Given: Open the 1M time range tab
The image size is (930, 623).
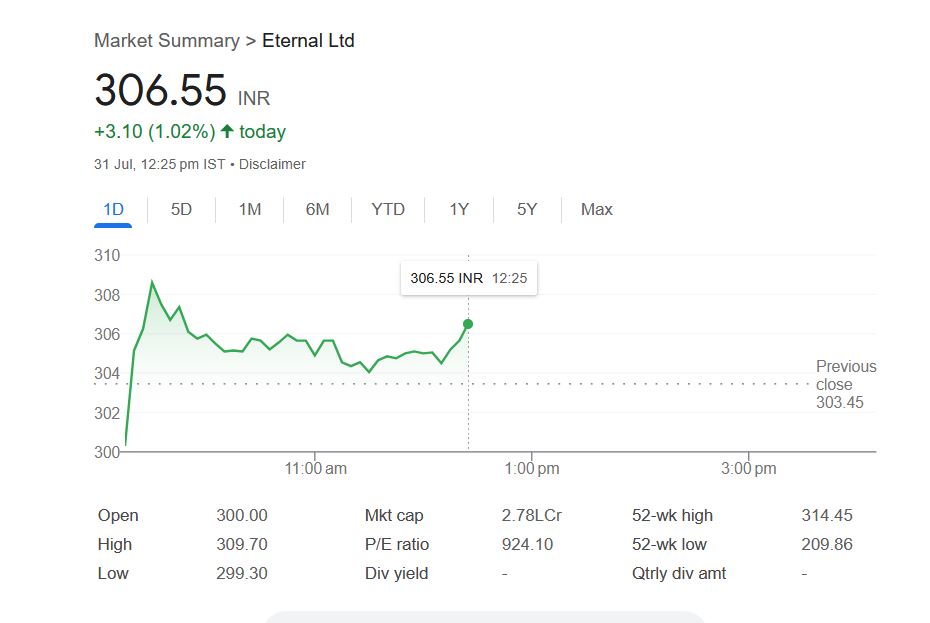Looking at the screenshot, I should (250, 209).
